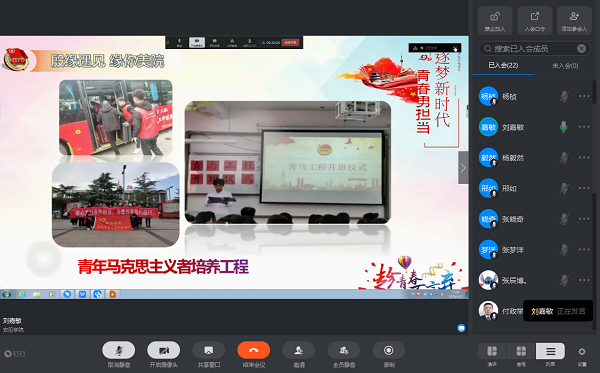Collapse the side panel with arrow chevron
Image resolution: width=600 pixels, height=373 pixels.
click(463, 168)
